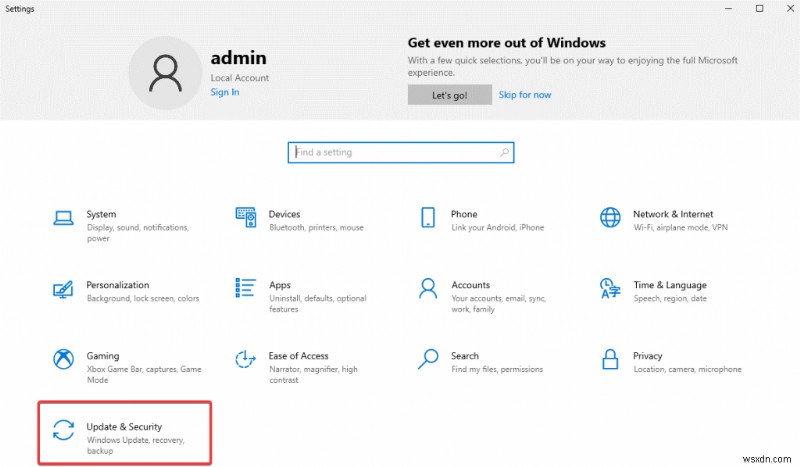Viewport: 800px width, 467px height.
Task: Minimize the Settings window
Action: click(728, 9)
